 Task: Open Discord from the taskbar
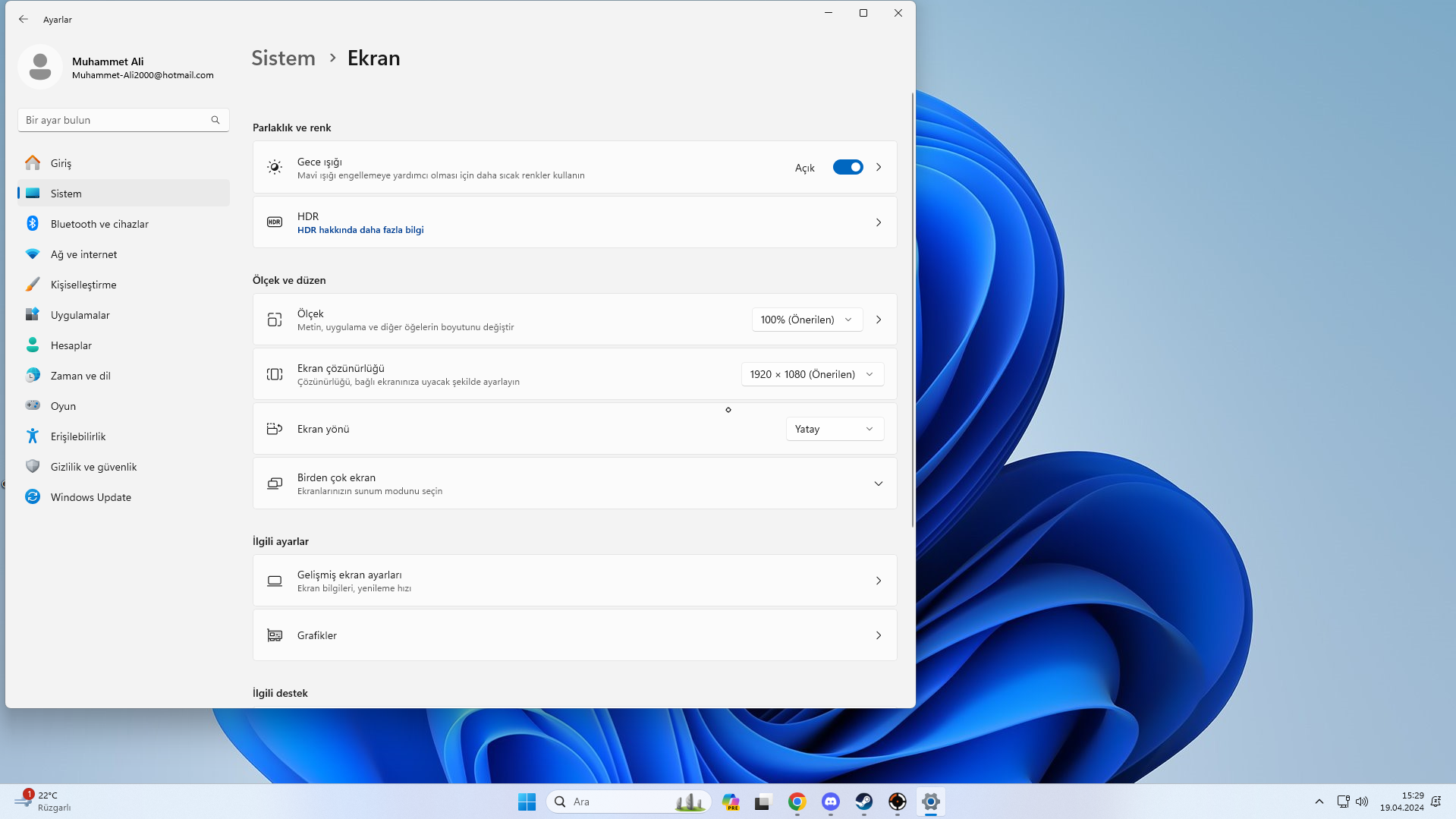(x=831, y=802)
